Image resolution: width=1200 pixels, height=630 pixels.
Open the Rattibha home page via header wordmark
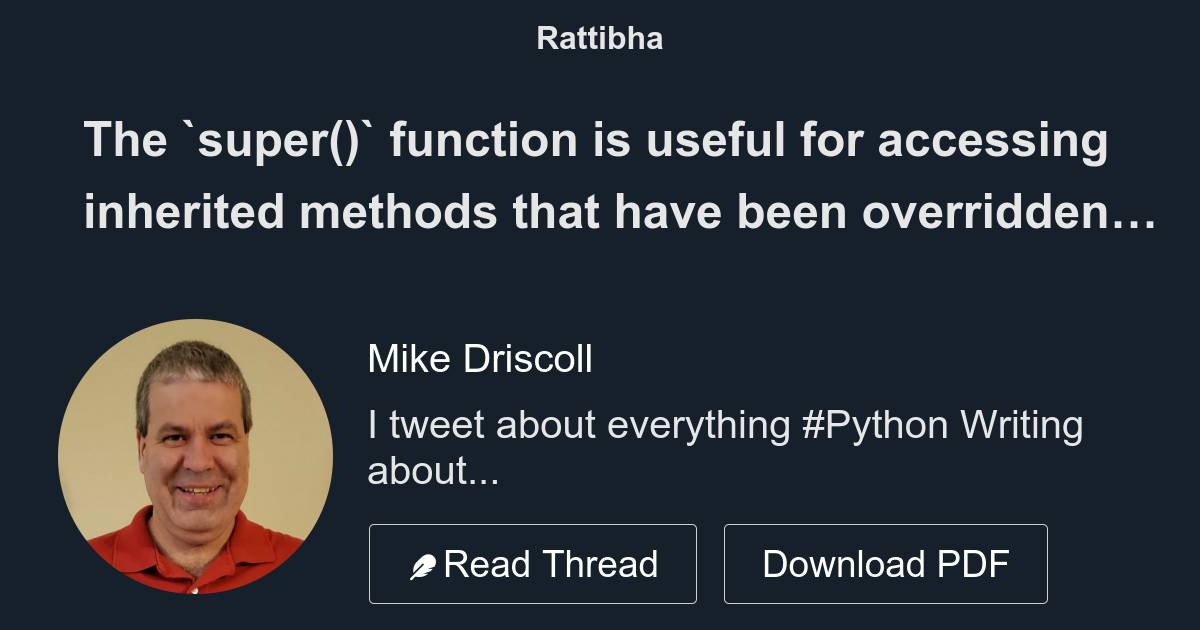(599, 39)
